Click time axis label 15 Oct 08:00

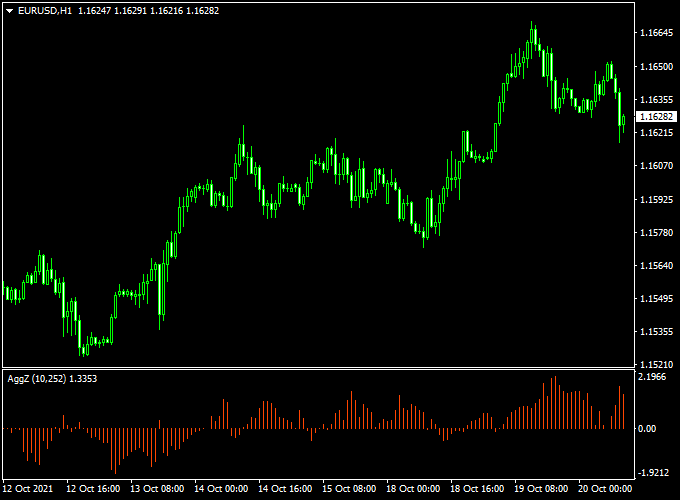coord(349,489)
